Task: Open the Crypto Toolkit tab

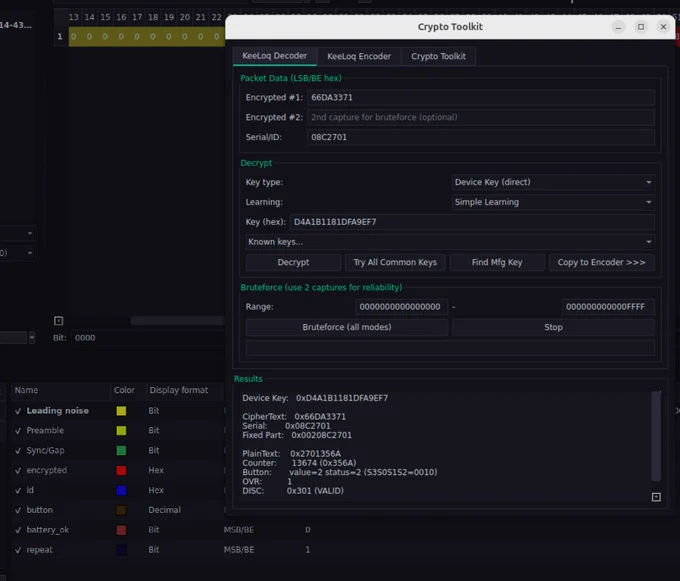Action: click(x=438, y=56)
